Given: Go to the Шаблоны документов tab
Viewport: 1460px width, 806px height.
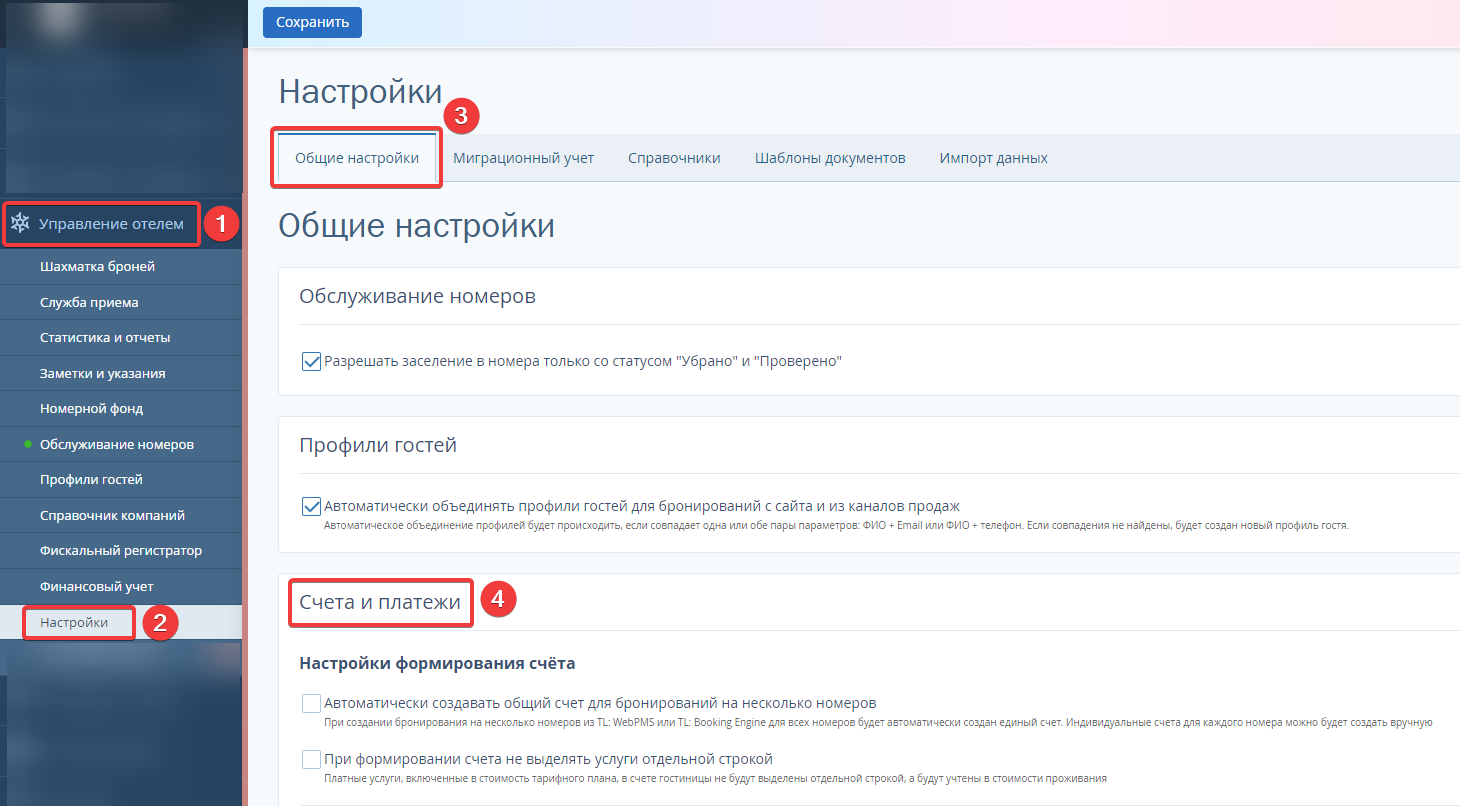Looking at the screenshot, I should [830, 158].
